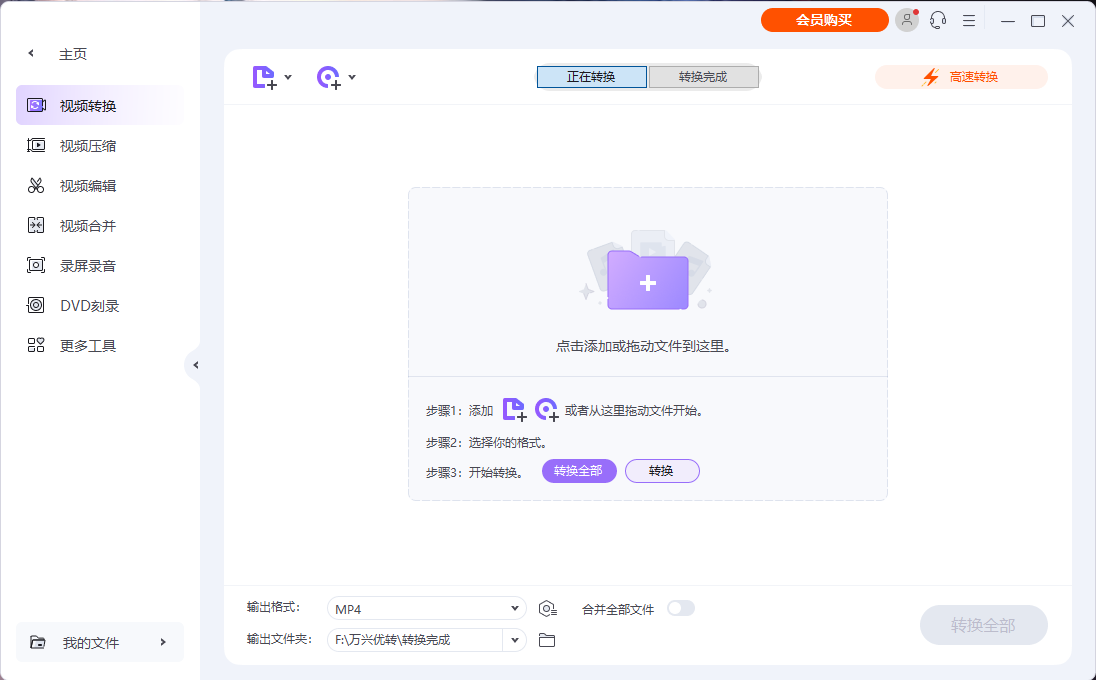Open the output format settings gear
The height and width of the screenshot is (680, 1096).
[x=546, y=608]
